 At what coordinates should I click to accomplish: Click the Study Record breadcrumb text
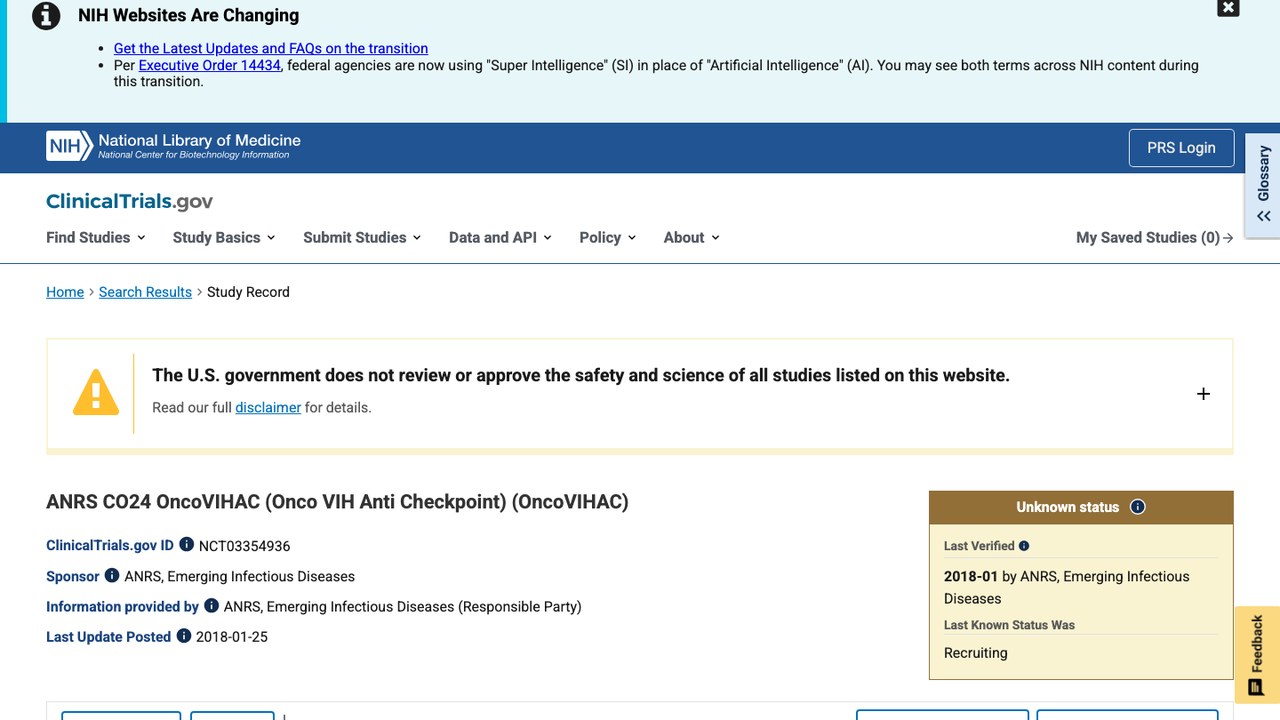pos(248,292)
